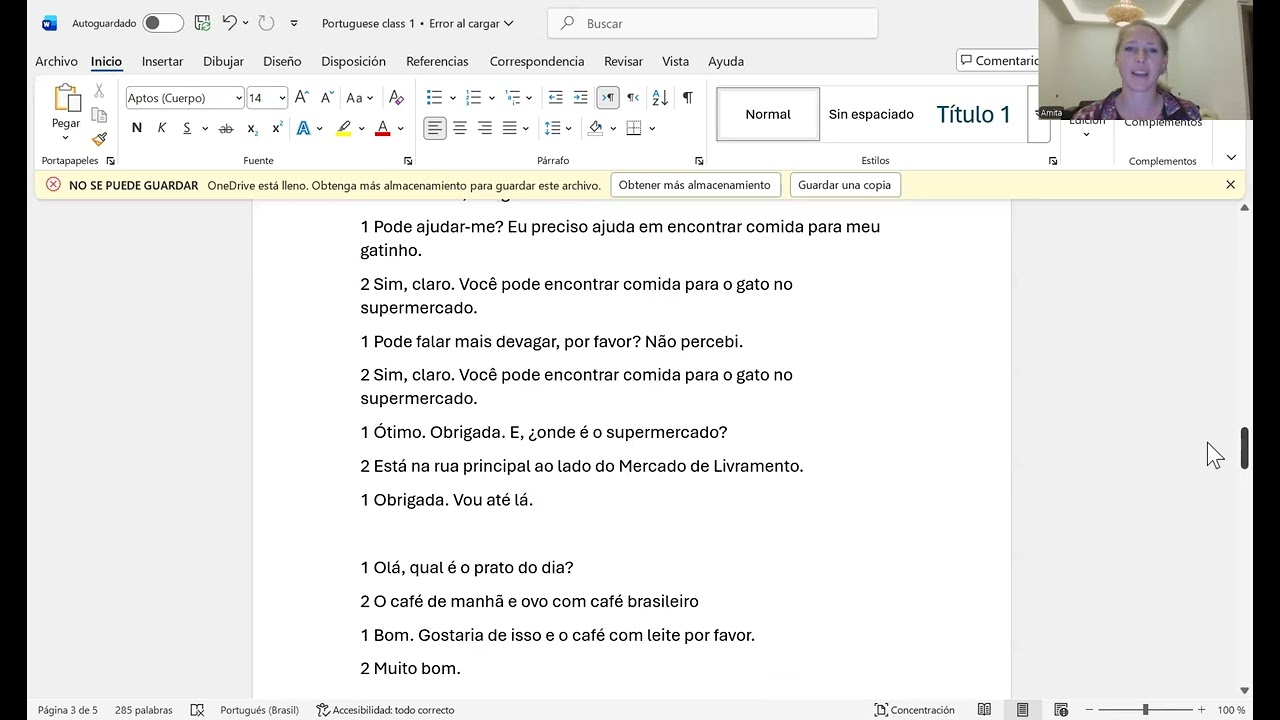
Task: Click the bullet list icon
Action: (434, 98)
